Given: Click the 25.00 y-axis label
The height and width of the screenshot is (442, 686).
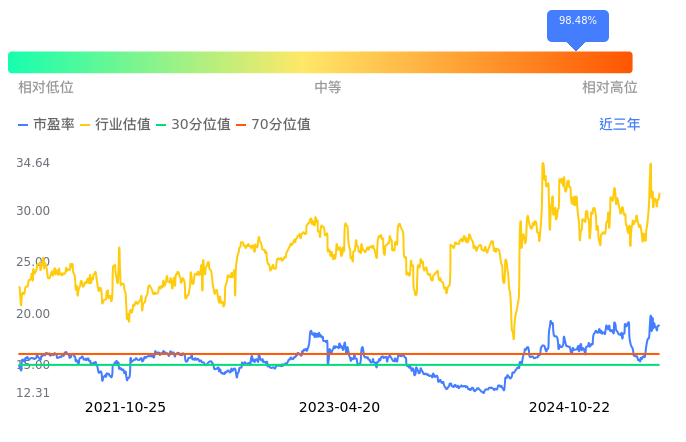Looking at the screenshot, I should [x=33, y=262].
